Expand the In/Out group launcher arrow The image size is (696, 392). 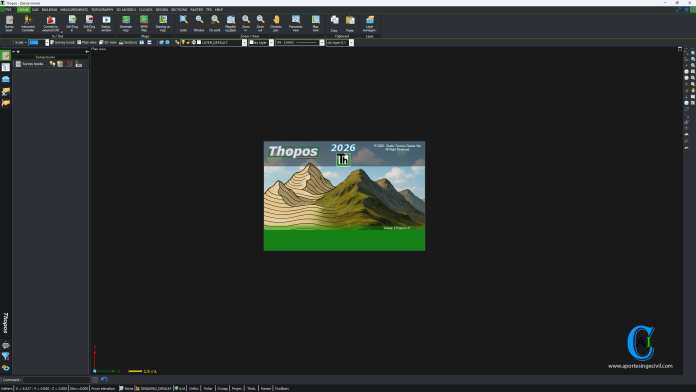[62, 32]
